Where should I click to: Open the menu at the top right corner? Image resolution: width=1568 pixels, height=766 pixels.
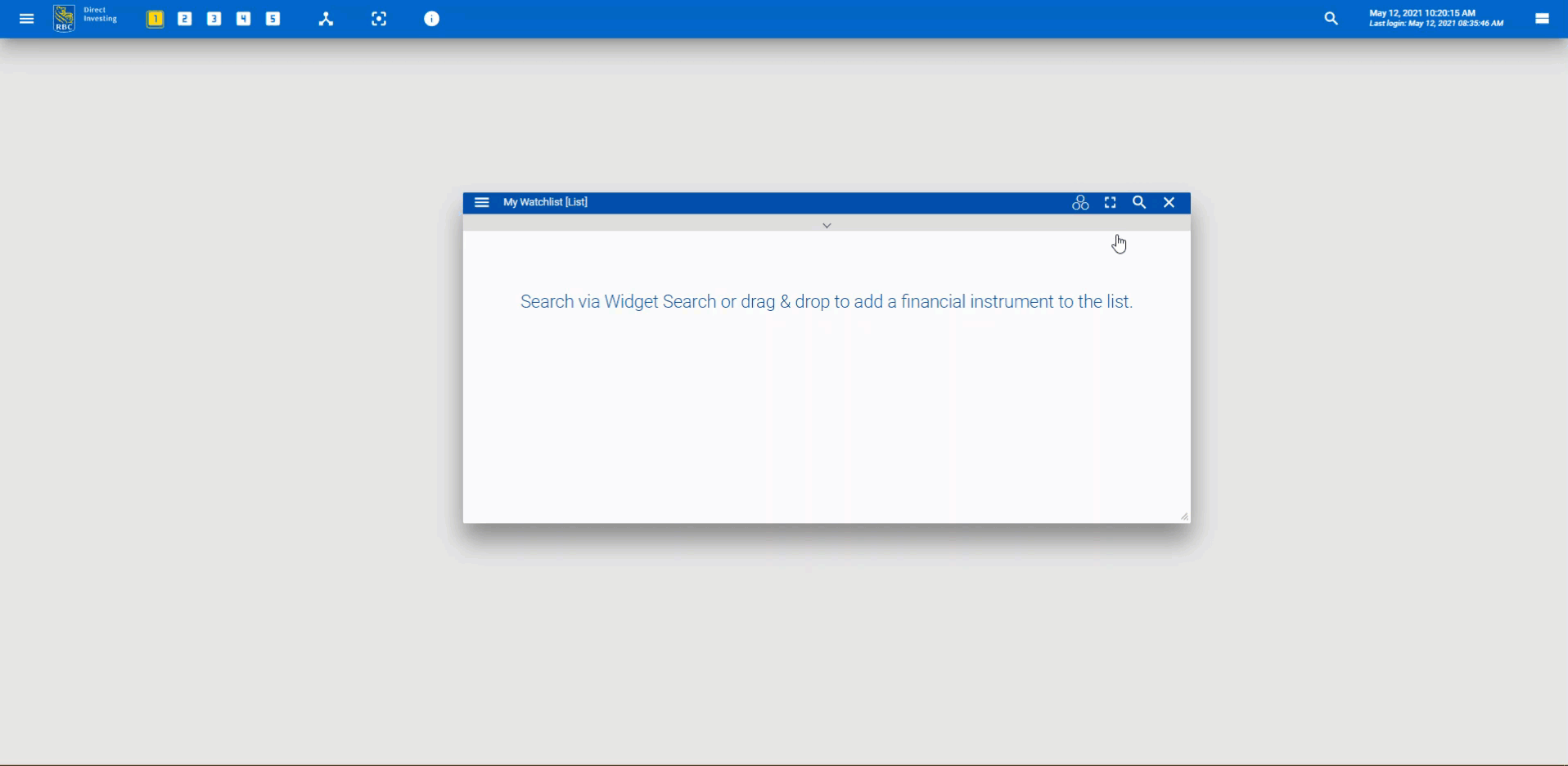[x=1542, y=18]
